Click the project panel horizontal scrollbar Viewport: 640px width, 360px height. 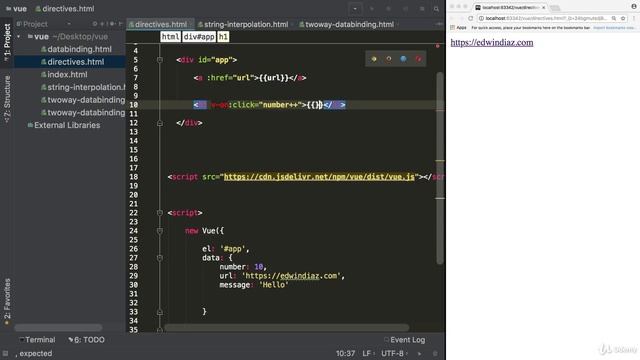point(58,327)
